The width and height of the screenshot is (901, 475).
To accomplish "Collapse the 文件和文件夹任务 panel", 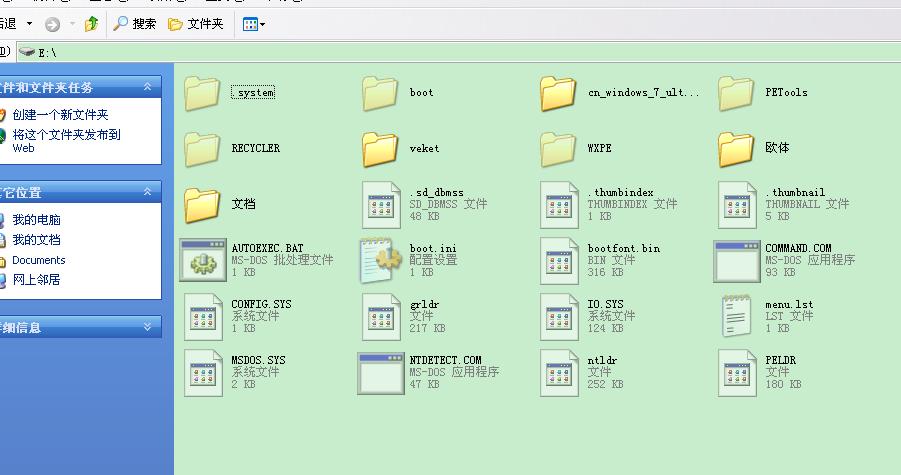I will tap(148, 87).
